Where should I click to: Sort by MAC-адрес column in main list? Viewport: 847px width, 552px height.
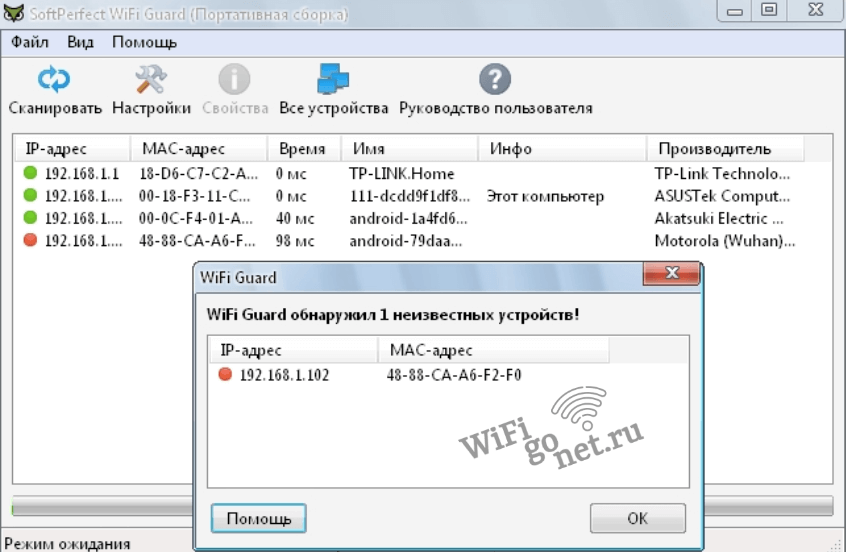[x=199, y=149]
